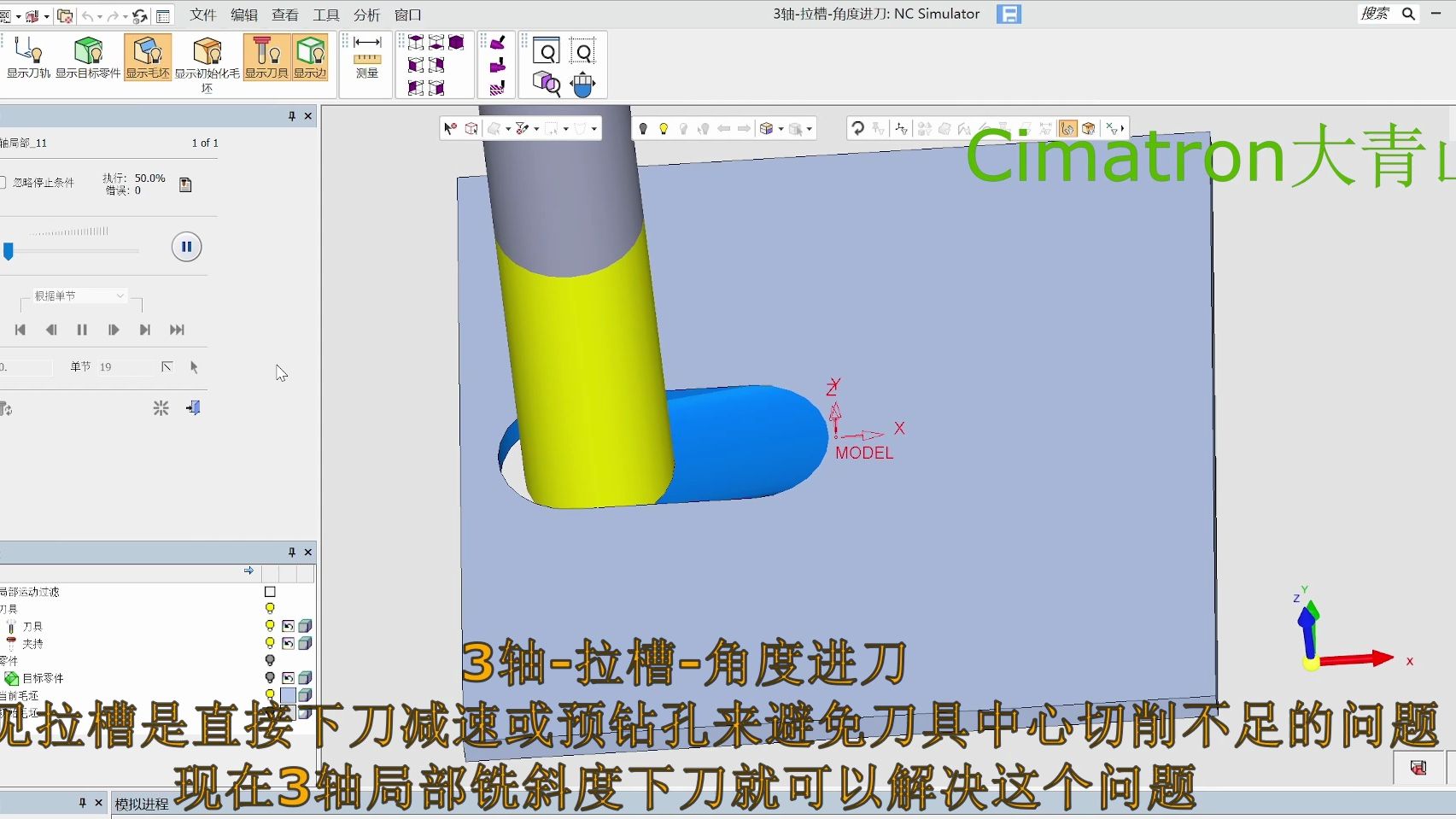Open the 测量 measure tool
The height and width of the screenshot is (819, 1456).
367,56
